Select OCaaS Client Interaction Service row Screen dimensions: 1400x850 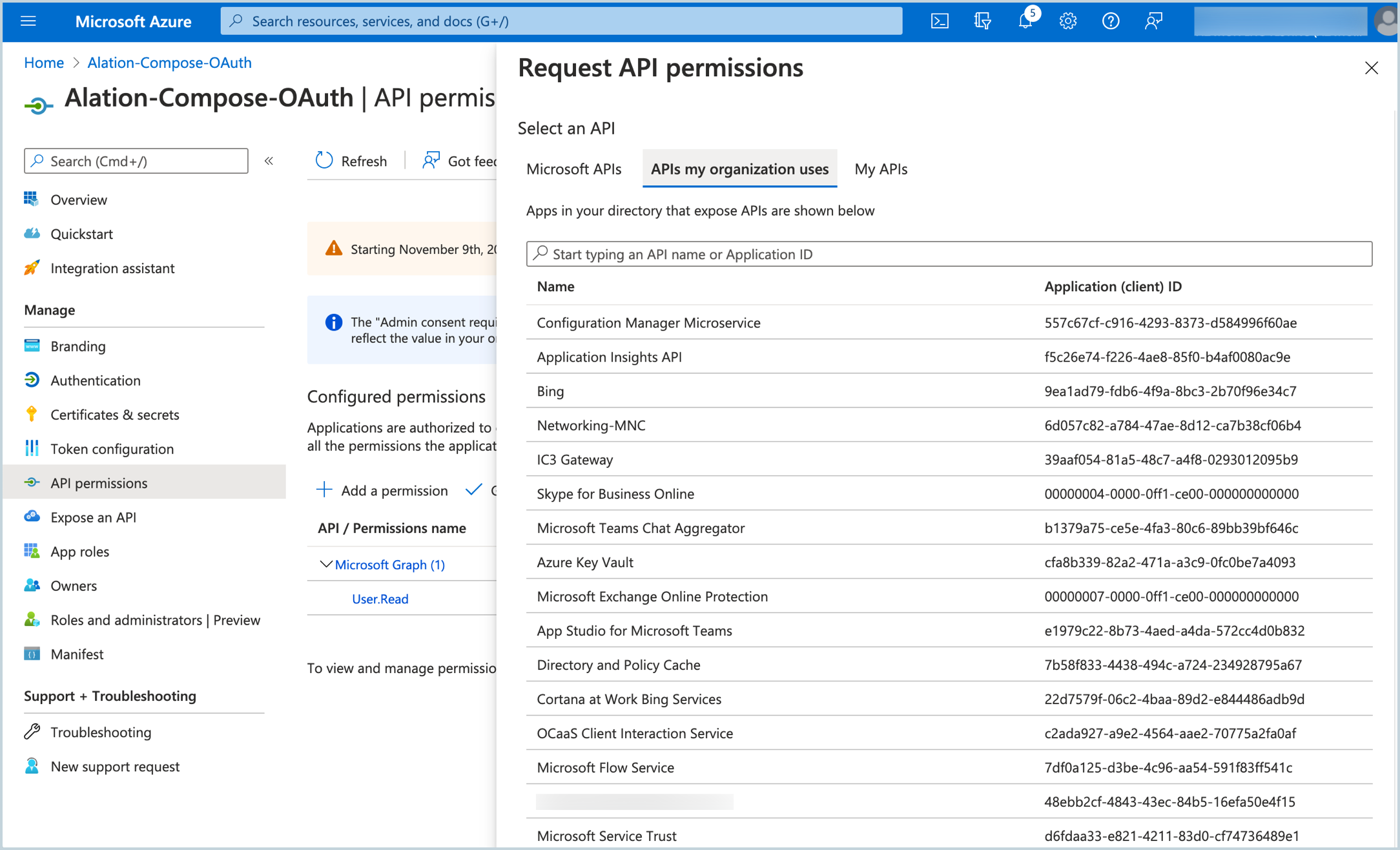(x=949, y=733)
